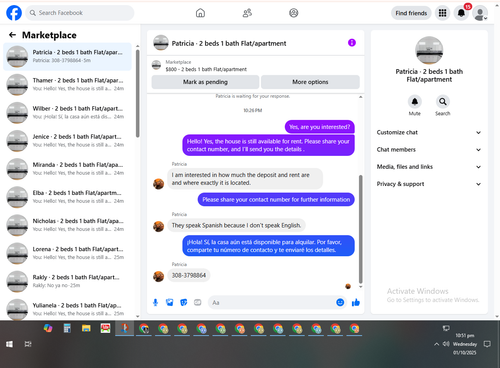
Task: Open Calculator from the taskbar
Action: coord(67,329)
